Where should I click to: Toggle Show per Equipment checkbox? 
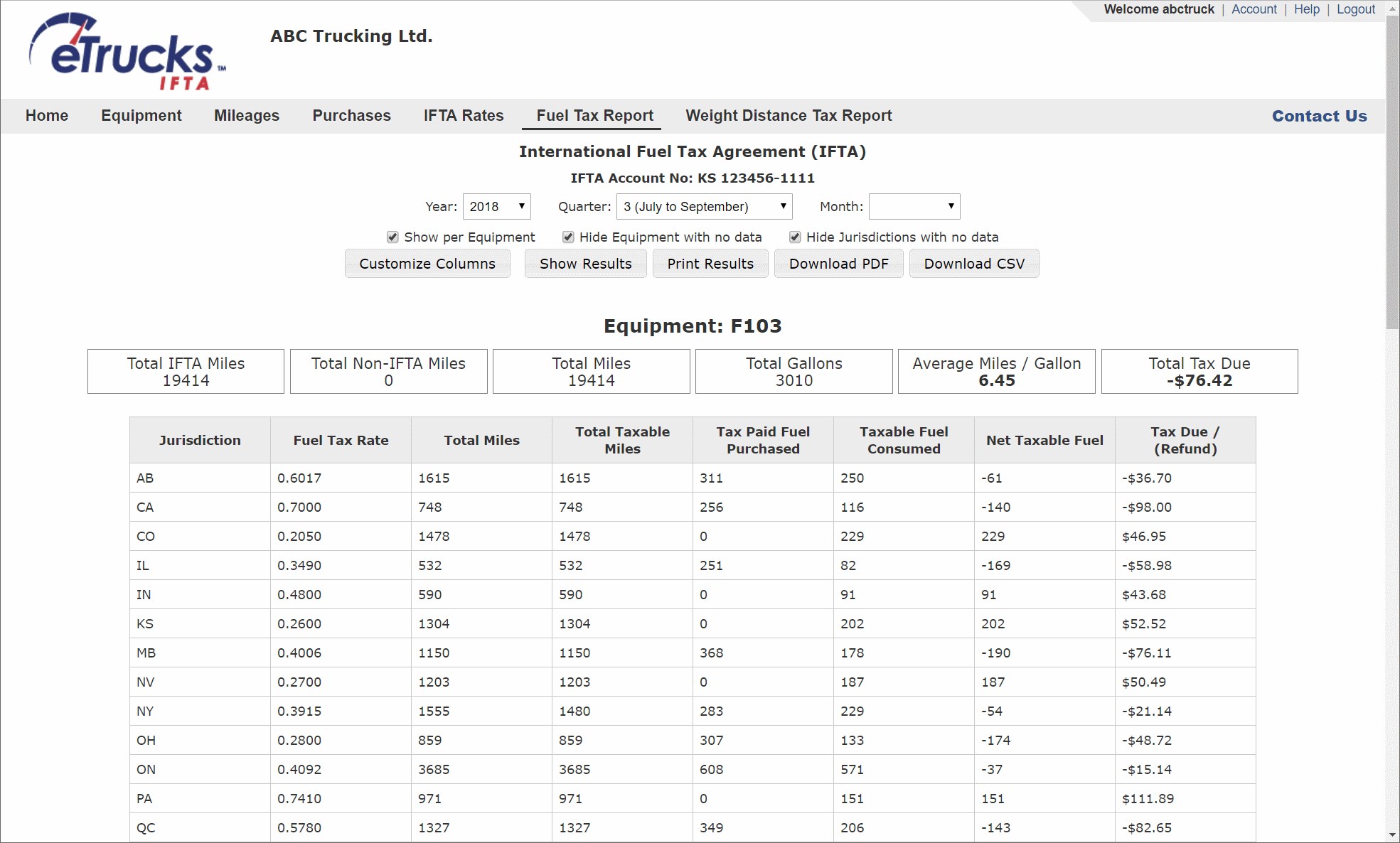392,237
